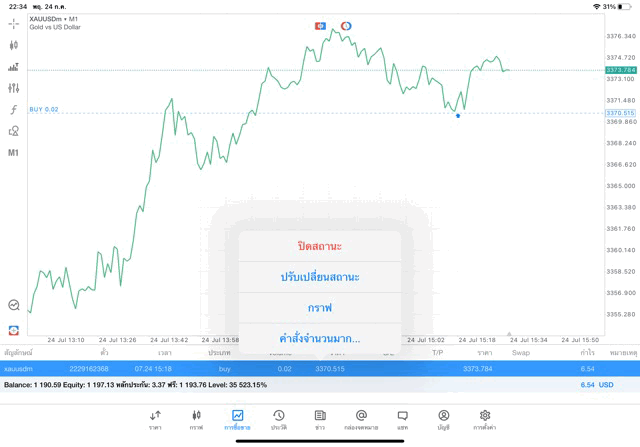Viewport: 640px width, 447px height.
Task: Open chart type candlestick settings icon
Action: [x=14, y=45]
